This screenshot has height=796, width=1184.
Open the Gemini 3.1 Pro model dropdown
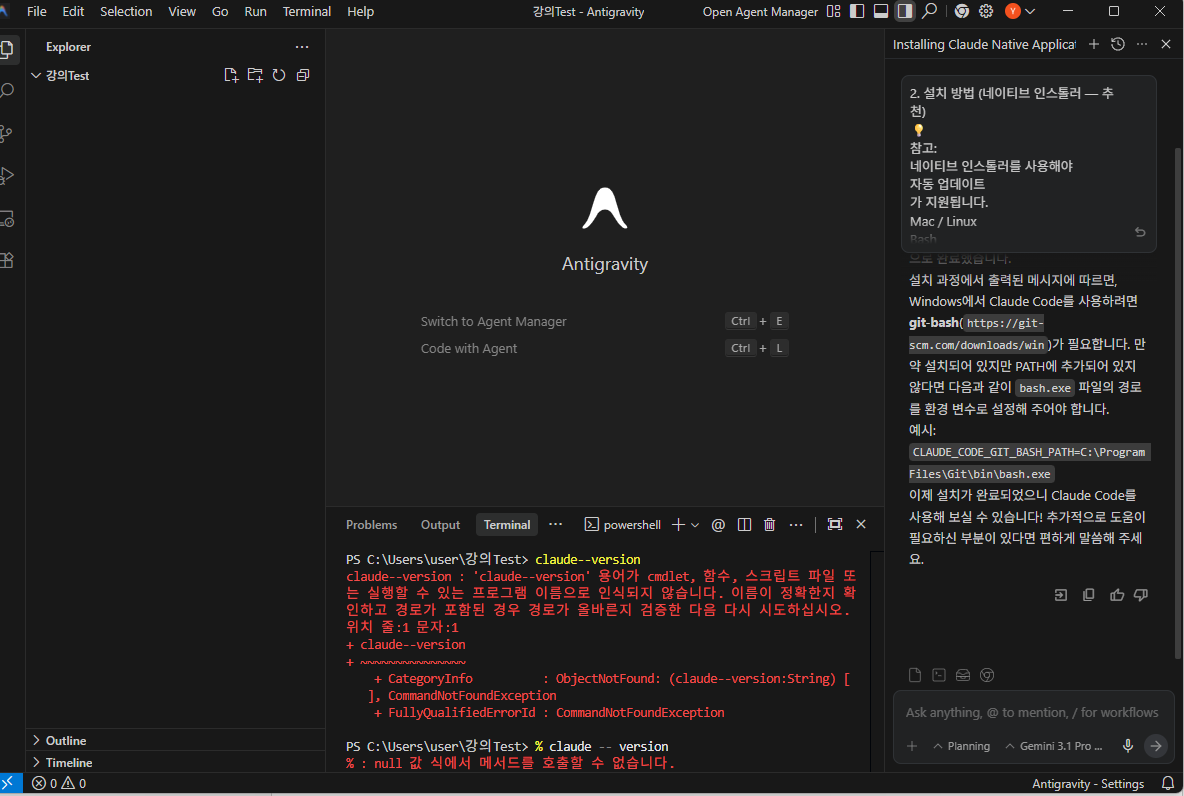[1053, 746]
